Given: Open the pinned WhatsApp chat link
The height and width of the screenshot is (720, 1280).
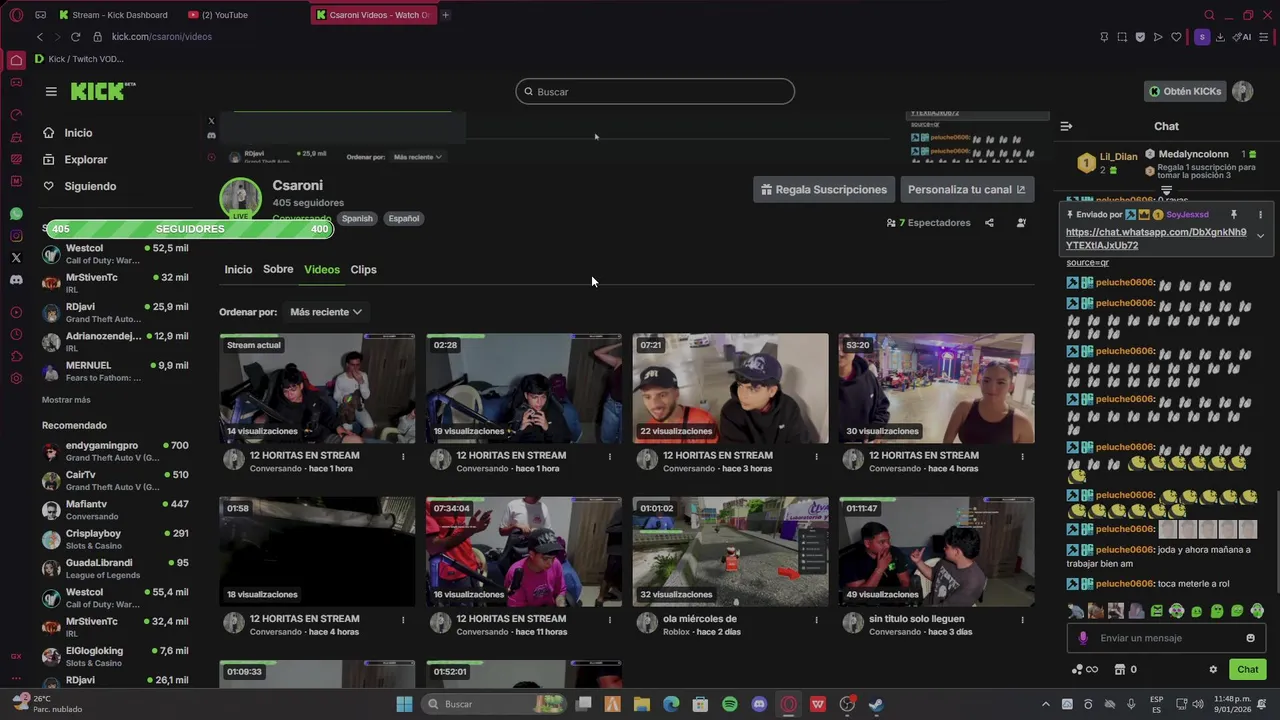Looking at the screenshot, I should (1156, 239).
